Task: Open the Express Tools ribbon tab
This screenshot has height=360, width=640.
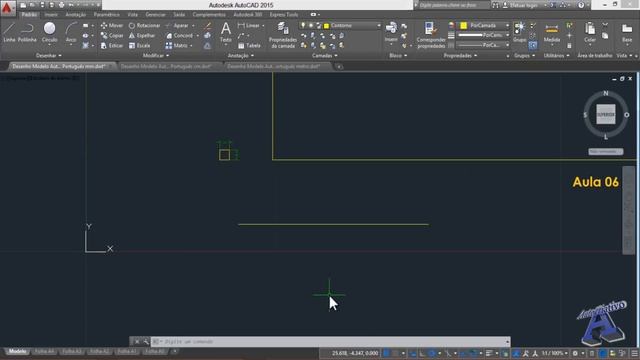Action: [x=284, y=15]
